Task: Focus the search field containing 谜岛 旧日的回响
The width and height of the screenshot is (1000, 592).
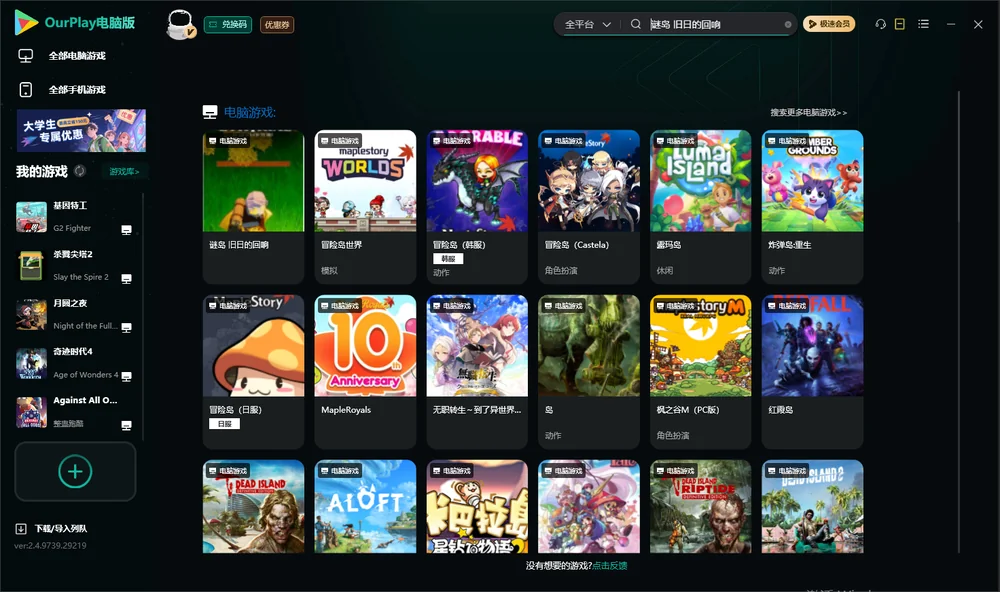Action: (716, 25)
